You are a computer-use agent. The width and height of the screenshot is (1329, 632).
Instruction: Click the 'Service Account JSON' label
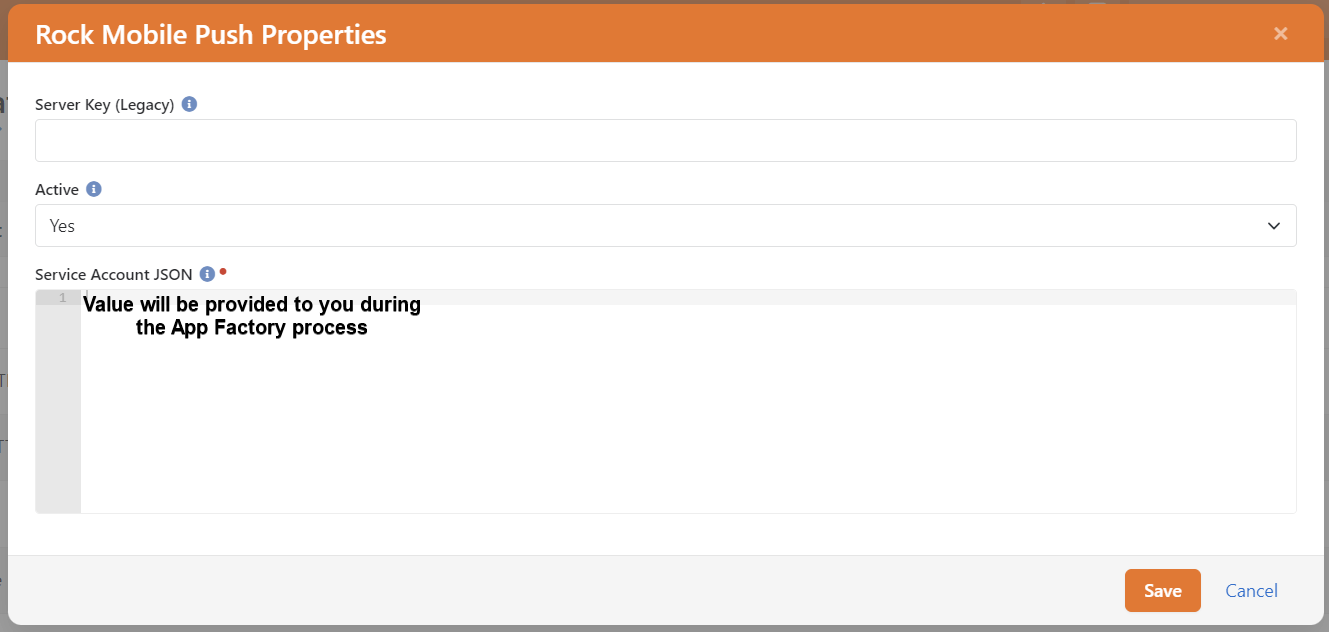114,274
